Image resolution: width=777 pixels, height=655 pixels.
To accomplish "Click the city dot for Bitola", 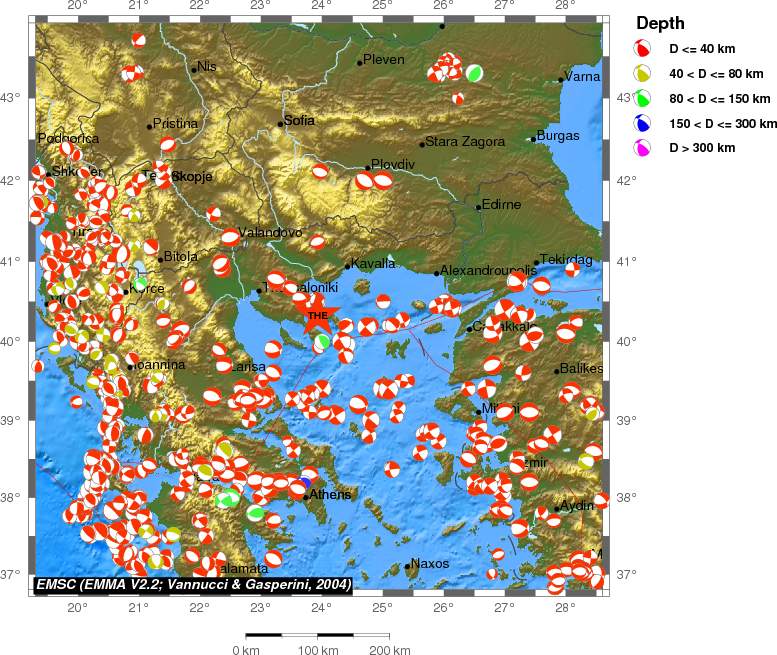I will click(x=161, y=260).
